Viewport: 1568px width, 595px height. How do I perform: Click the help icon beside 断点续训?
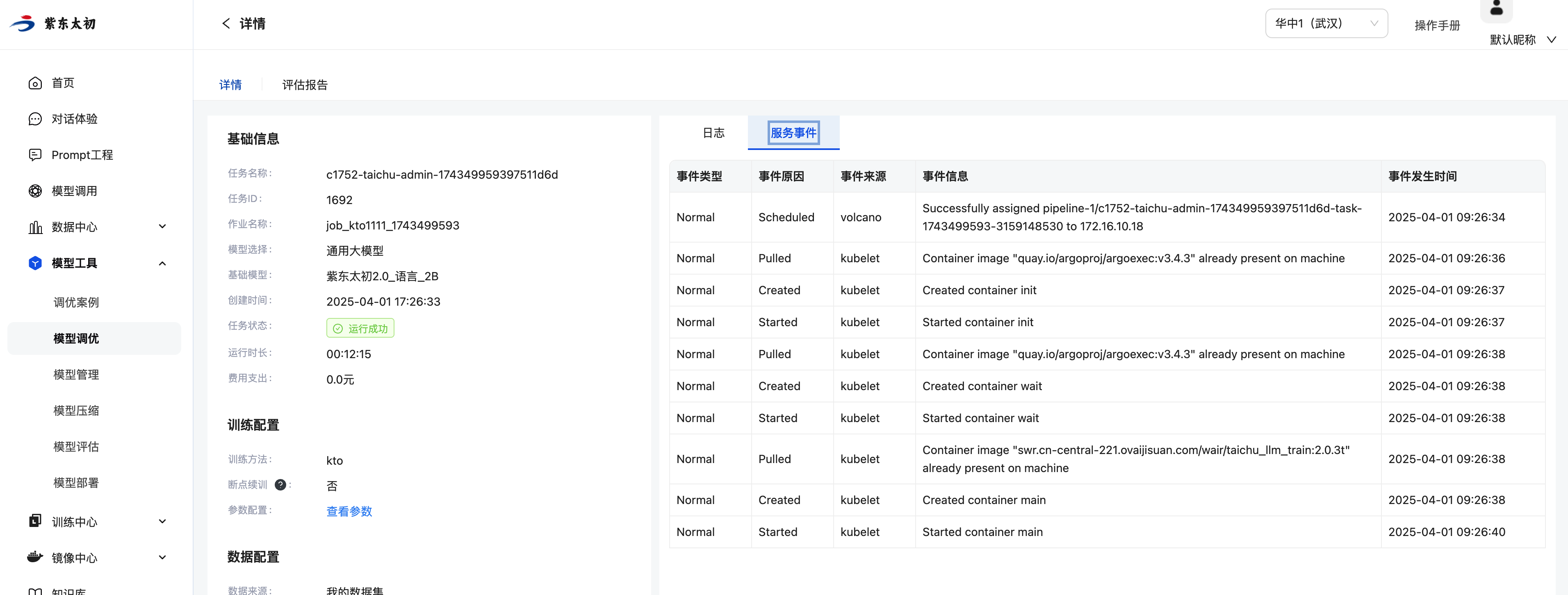click(280, 484)
